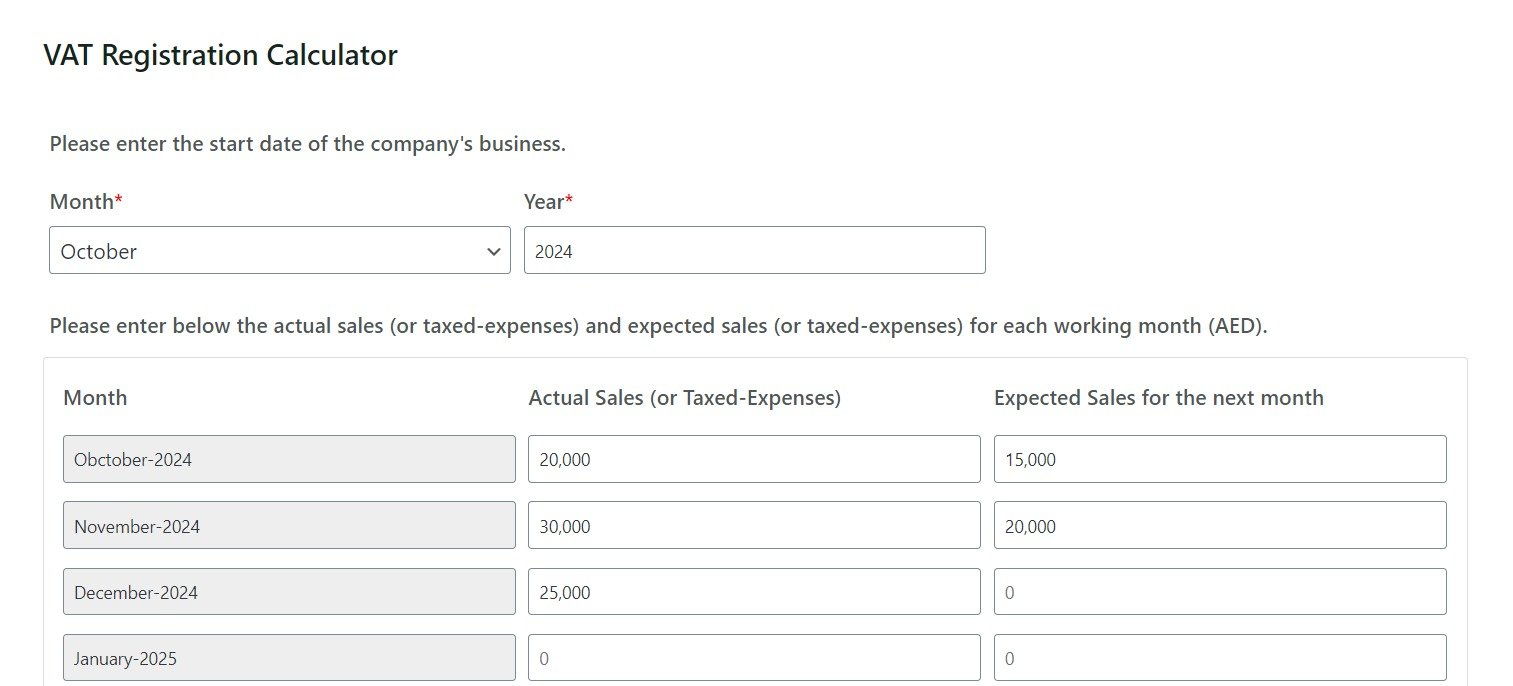Screen dimensions: 1513x686
Task: Click the Year field showing 2024
Action: (x=754, y=251)
